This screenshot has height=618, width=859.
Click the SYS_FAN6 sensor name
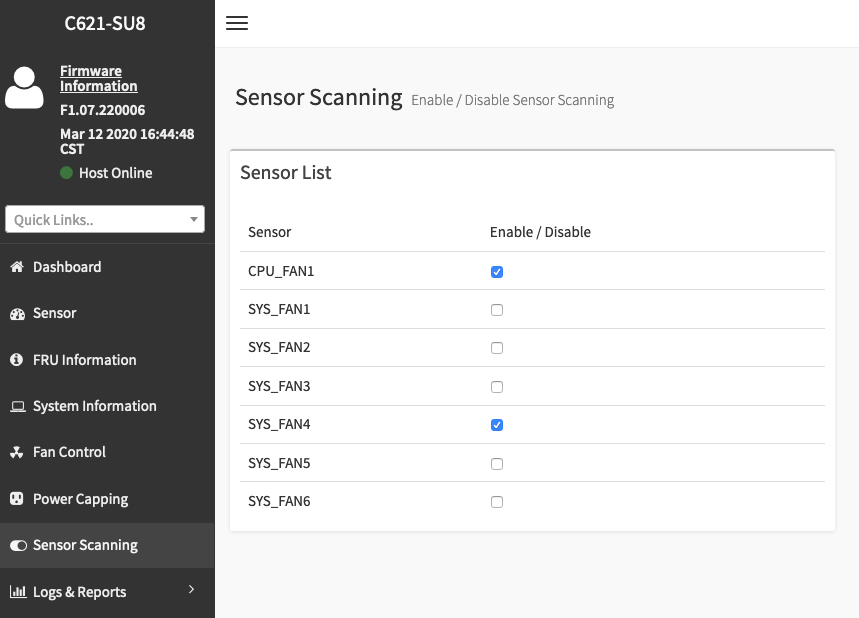[x=279, y=501]
